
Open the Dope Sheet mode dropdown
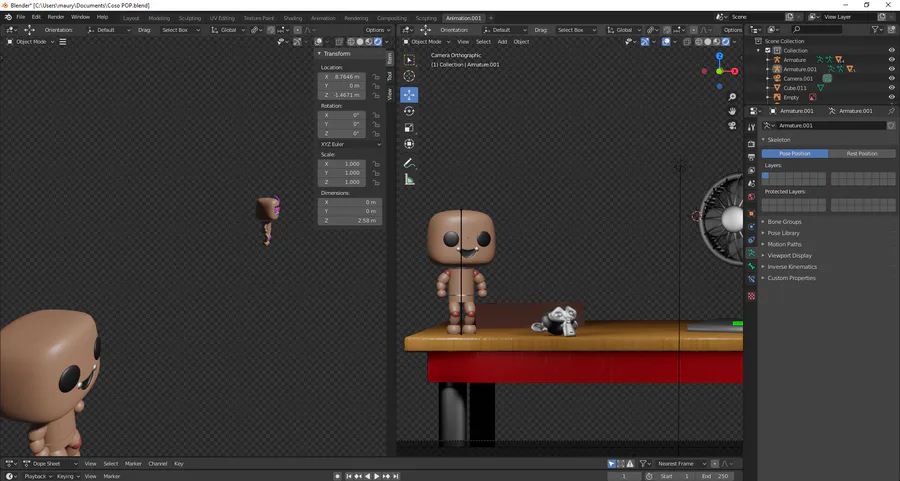pos(51,464)
